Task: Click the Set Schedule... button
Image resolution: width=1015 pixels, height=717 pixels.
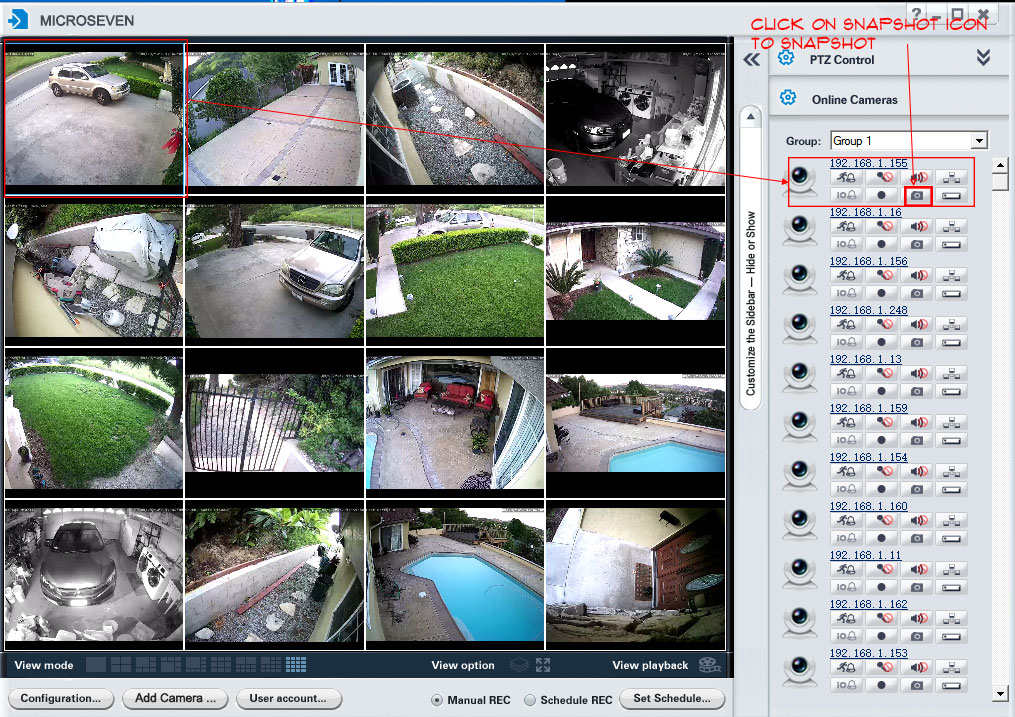Action: coord(672,698)
